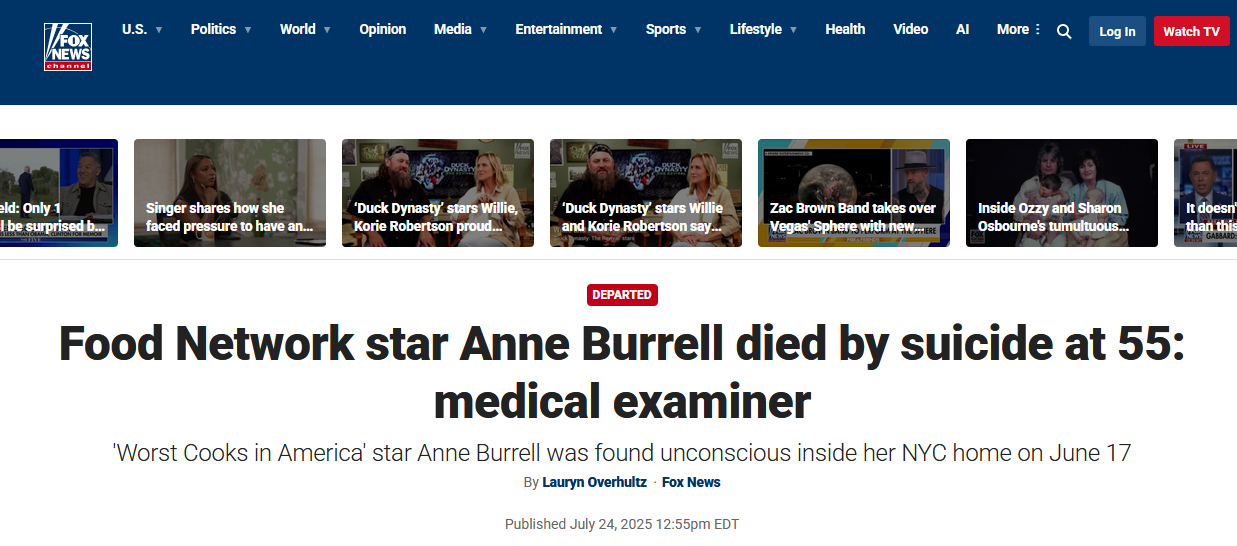
Task: Open the search magnifier icon
Action: click(x=1064, y=31)
